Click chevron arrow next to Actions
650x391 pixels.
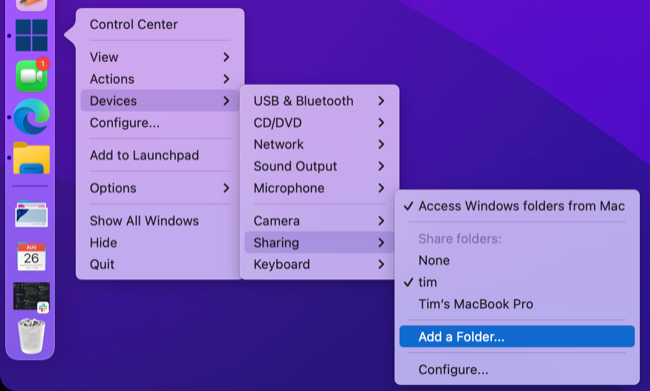(x=226, y=79)
